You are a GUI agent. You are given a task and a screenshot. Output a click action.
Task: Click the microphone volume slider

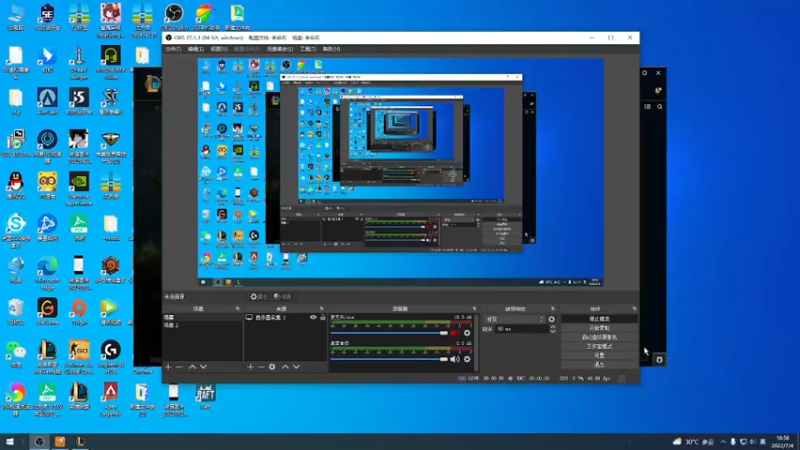(389, 333)
